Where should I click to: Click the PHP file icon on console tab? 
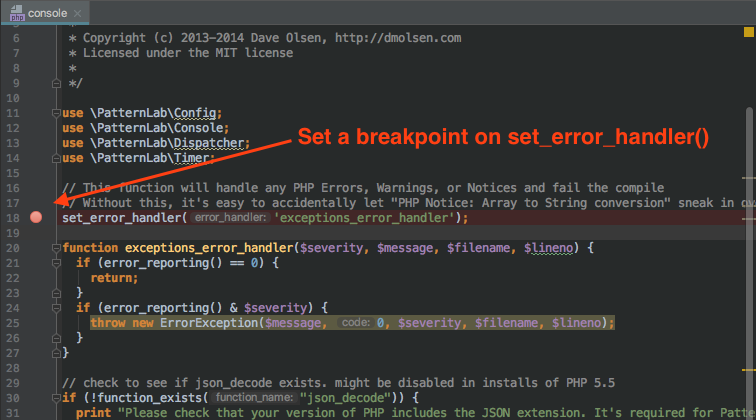(x=17, y=14)
